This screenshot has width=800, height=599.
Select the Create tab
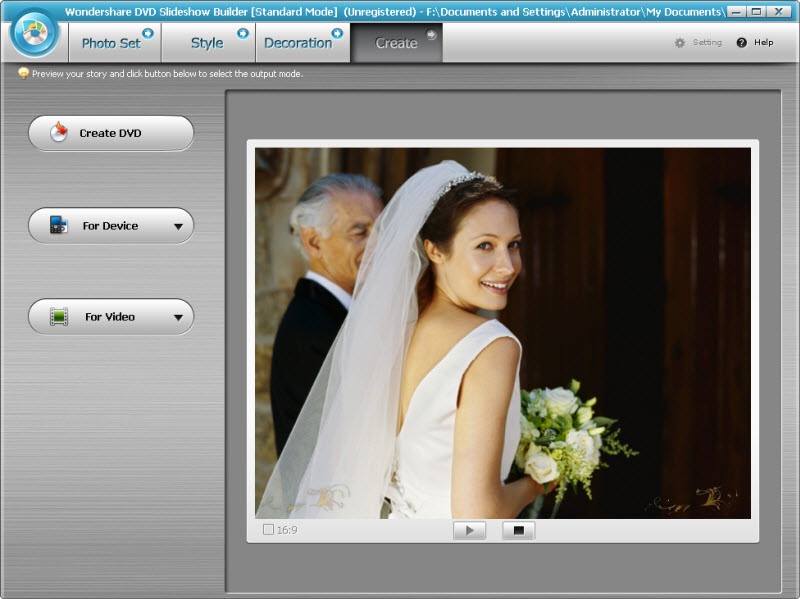pyautogui.click(x=396, y=43)
